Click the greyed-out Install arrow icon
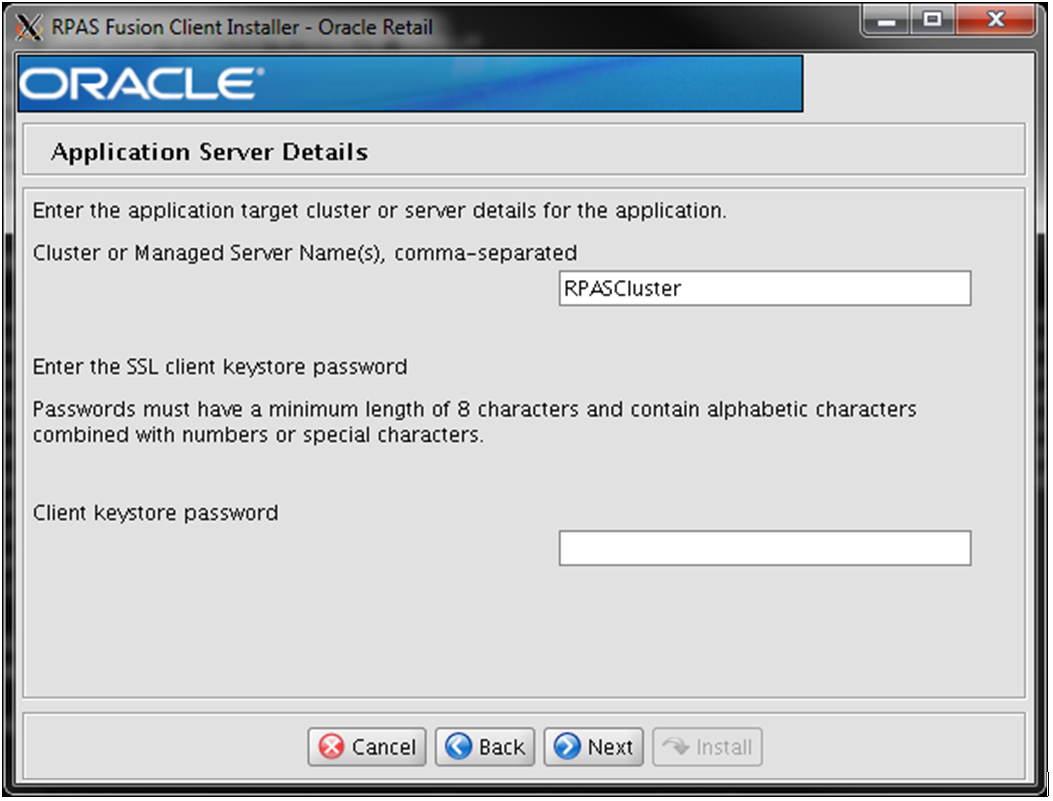This screenshot has width=1053, height=801. (674, 748)
